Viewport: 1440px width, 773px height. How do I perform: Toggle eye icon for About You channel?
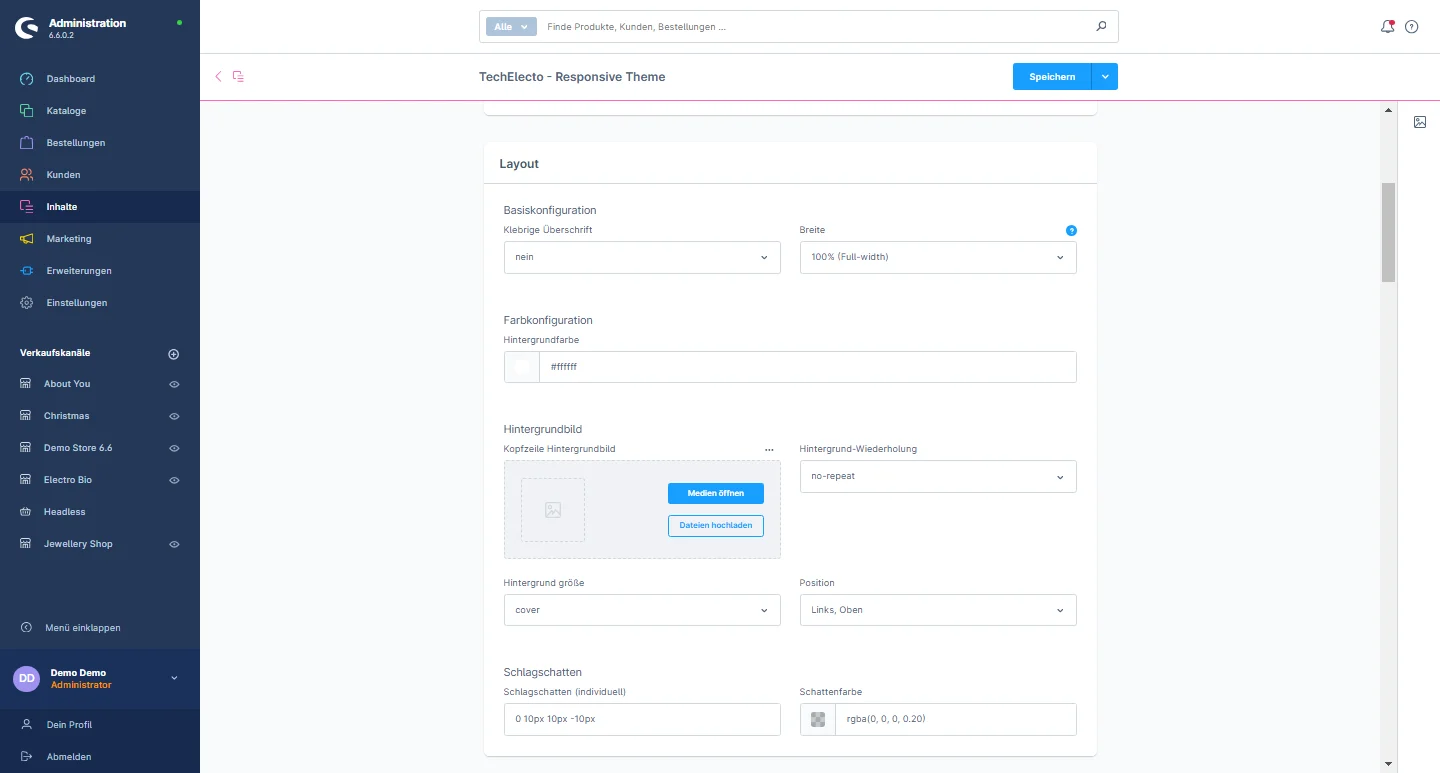click(174, 384)
